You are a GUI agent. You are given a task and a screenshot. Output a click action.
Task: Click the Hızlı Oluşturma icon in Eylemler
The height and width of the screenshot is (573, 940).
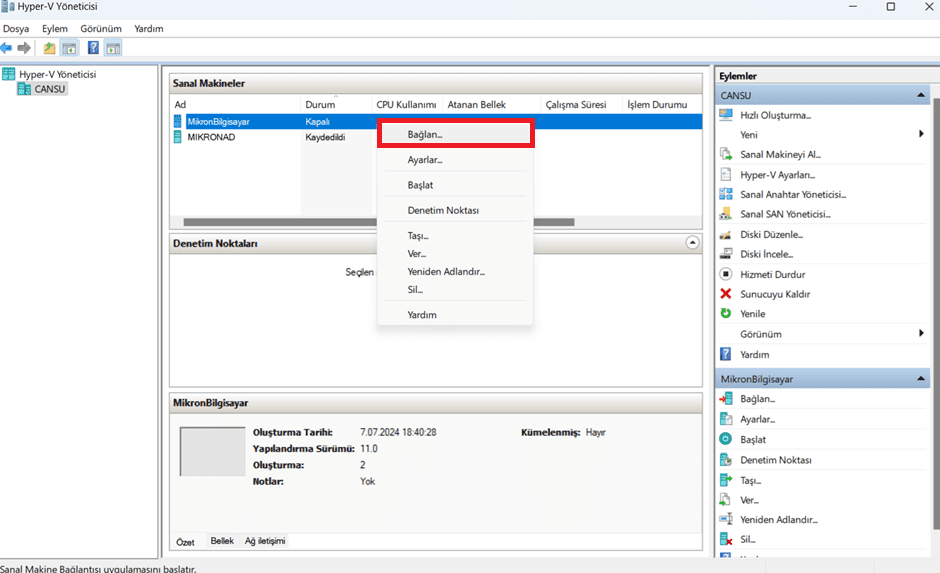726,115
